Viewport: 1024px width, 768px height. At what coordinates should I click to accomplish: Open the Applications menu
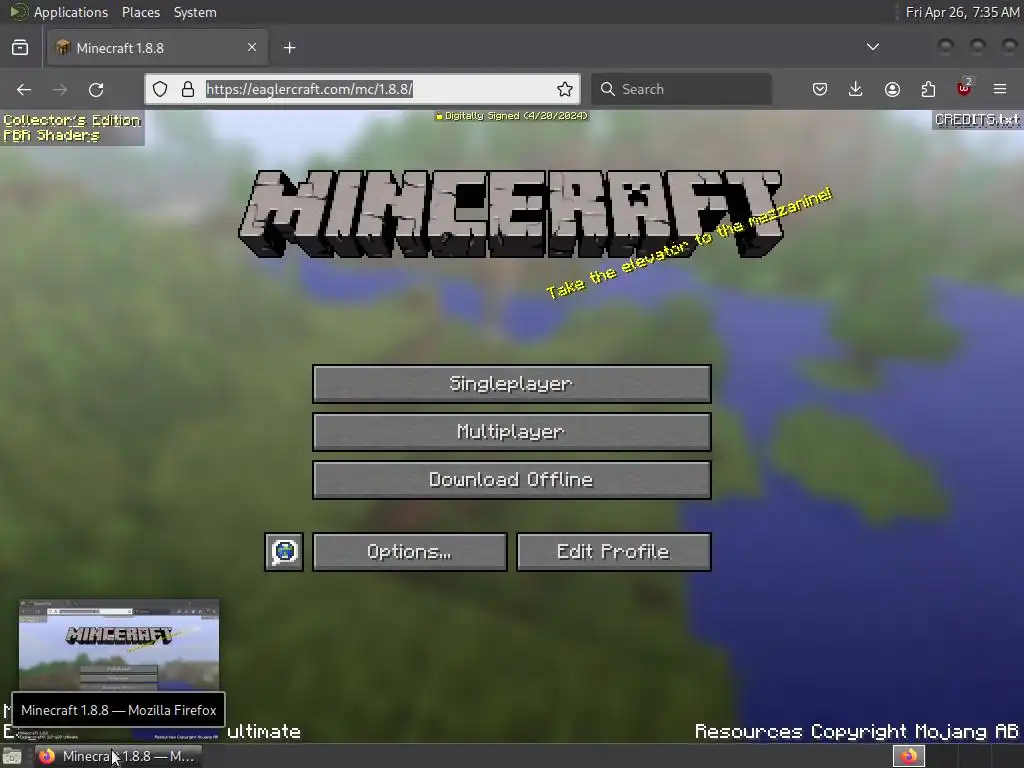coord(71,12)
